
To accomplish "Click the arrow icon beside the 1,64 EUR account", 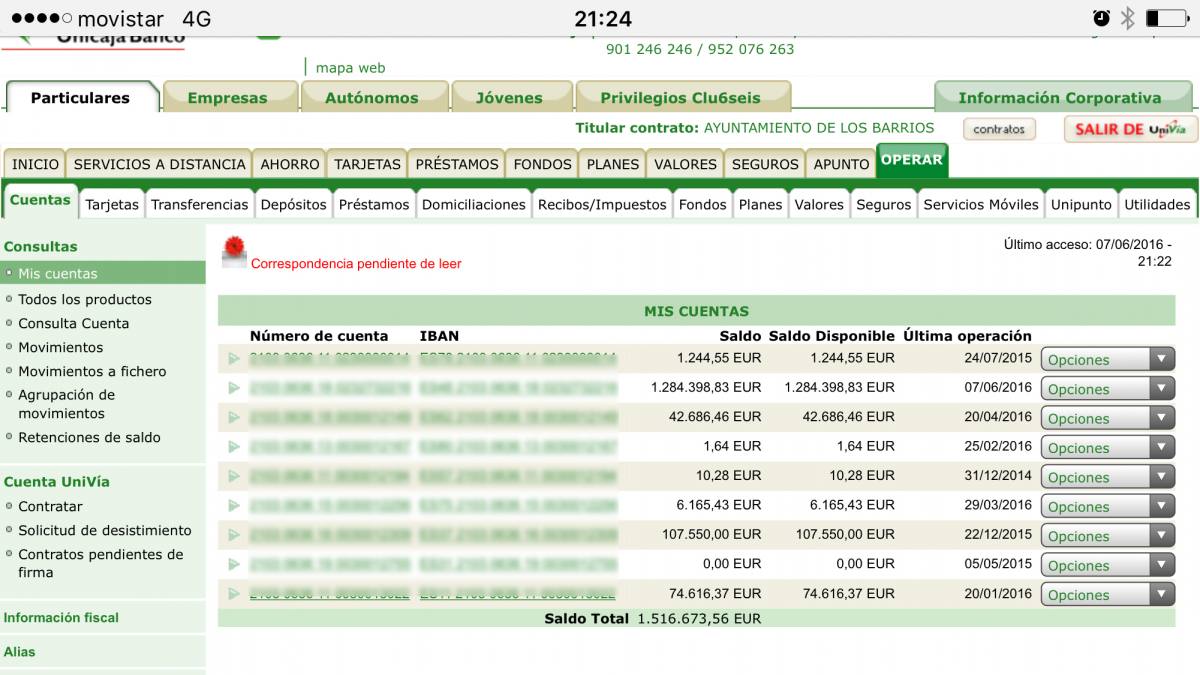I will [x=234, y=446].
